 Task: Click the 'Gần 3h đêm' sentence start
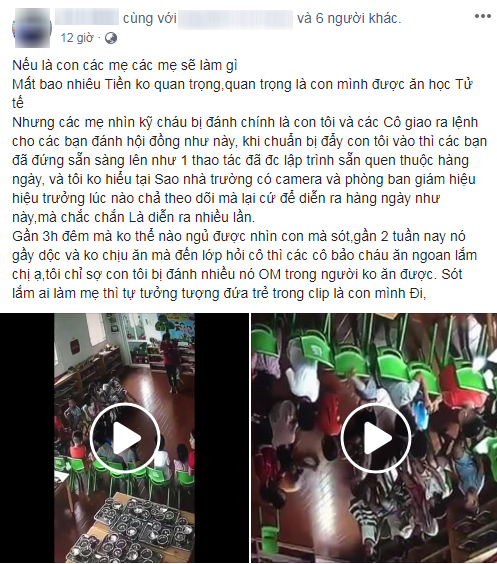pyautogui.click(x=50, y=236)
